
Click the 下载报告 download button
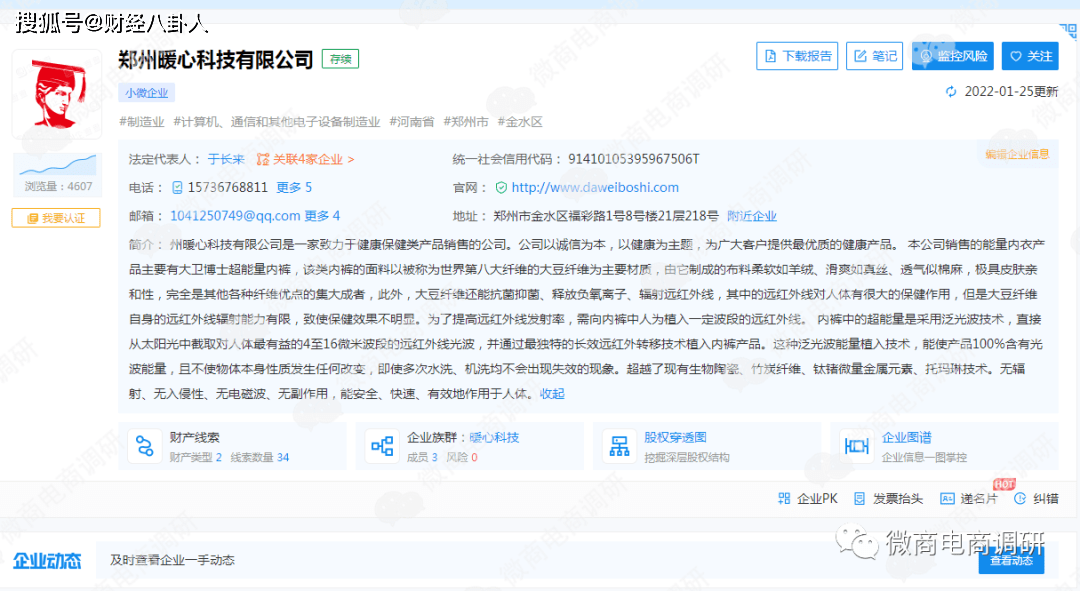[797, 56]
